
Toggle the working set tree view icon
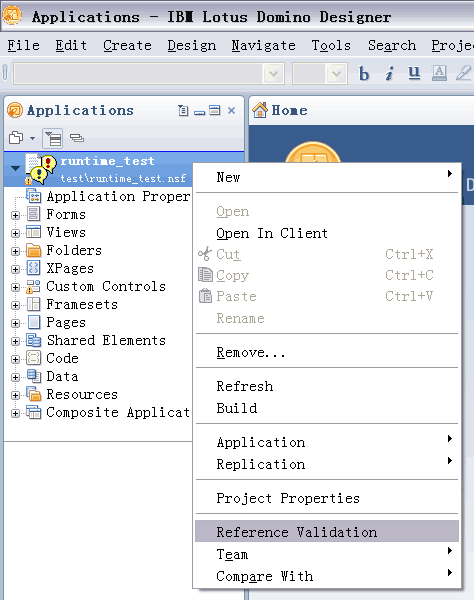53,138
